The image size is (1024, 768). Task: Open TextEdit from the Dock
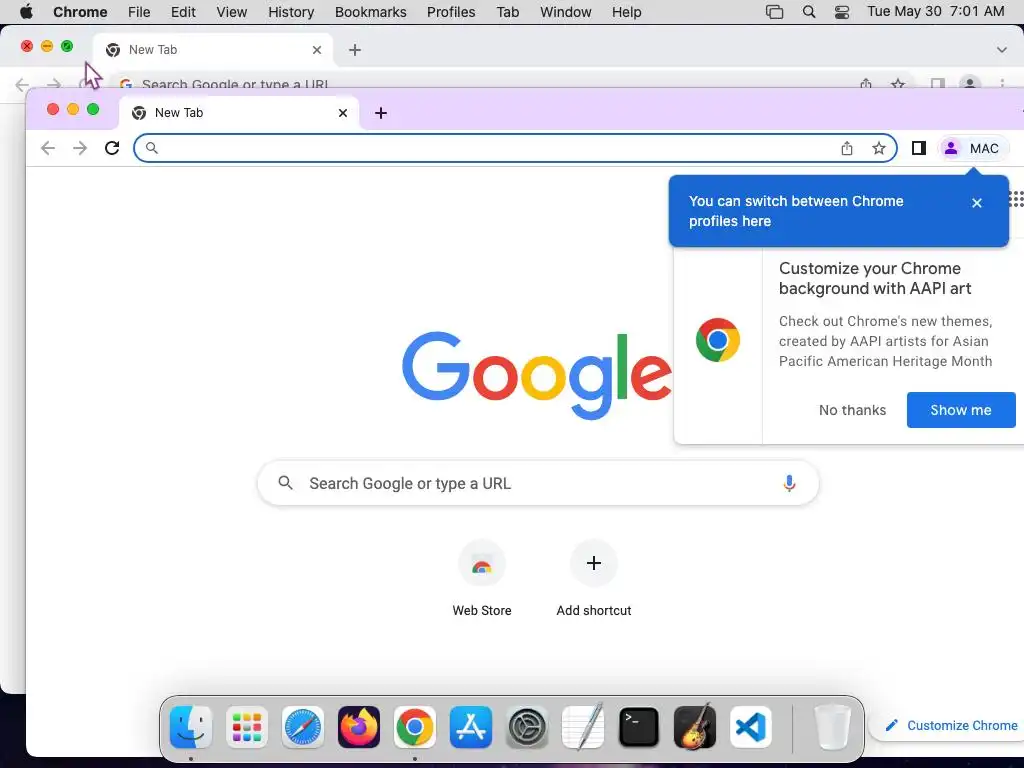tap(583, 727)
